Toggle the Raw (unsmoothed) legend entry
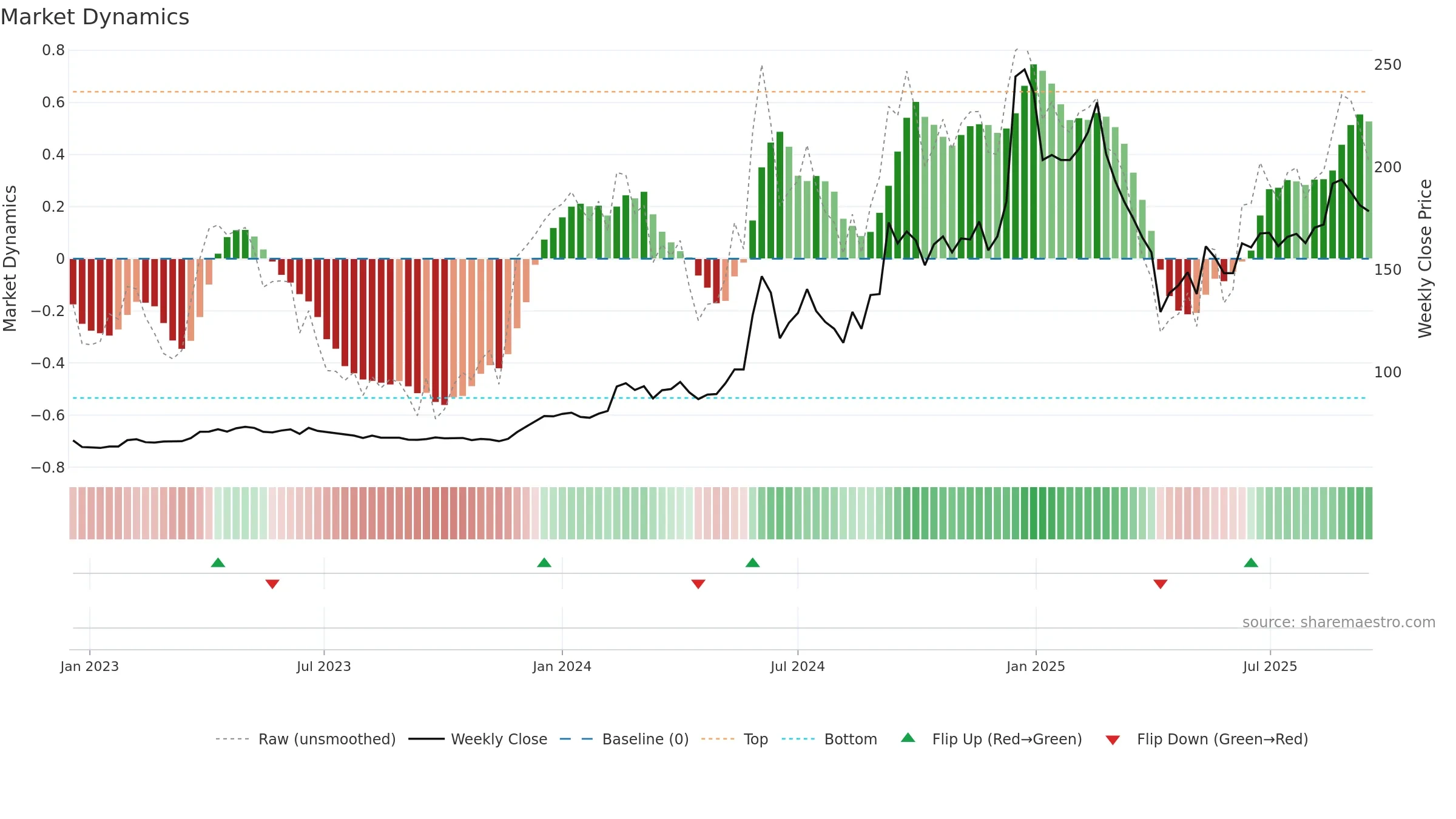This screenshot has height=819, width=1456. 305,739
